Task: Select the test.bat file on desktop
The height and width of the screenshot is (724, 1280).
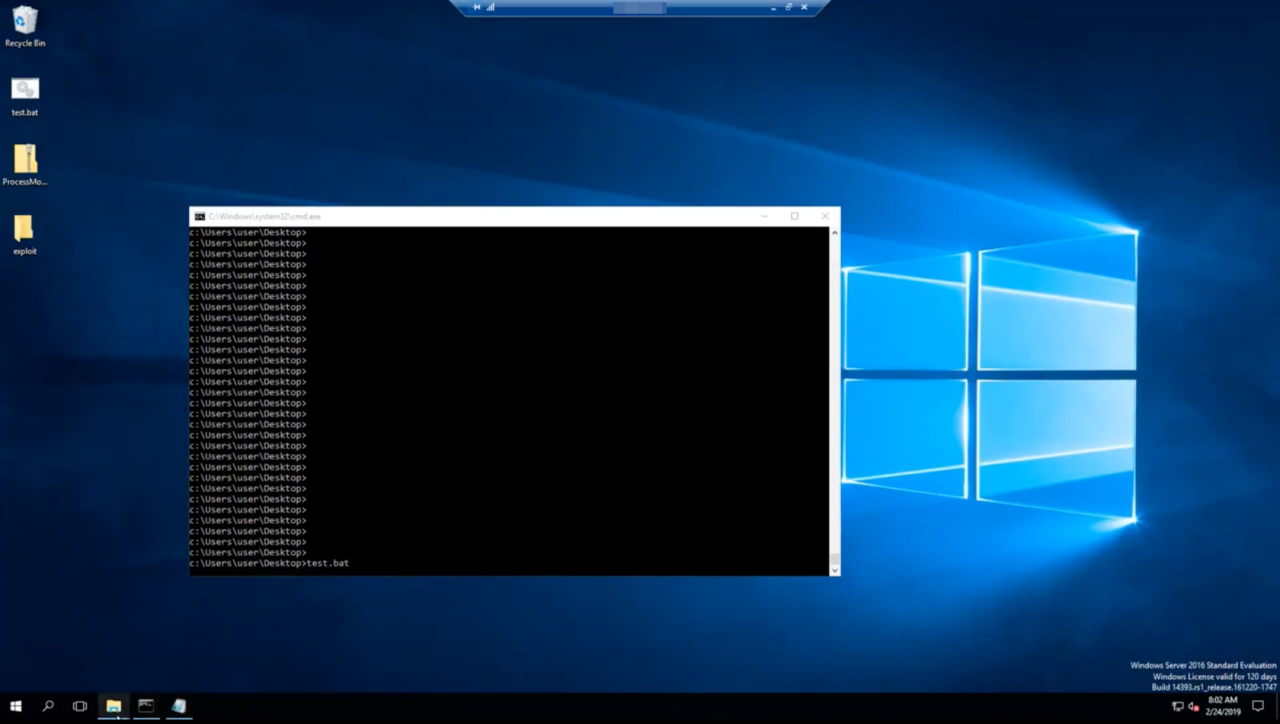Action: click(25, 91)
